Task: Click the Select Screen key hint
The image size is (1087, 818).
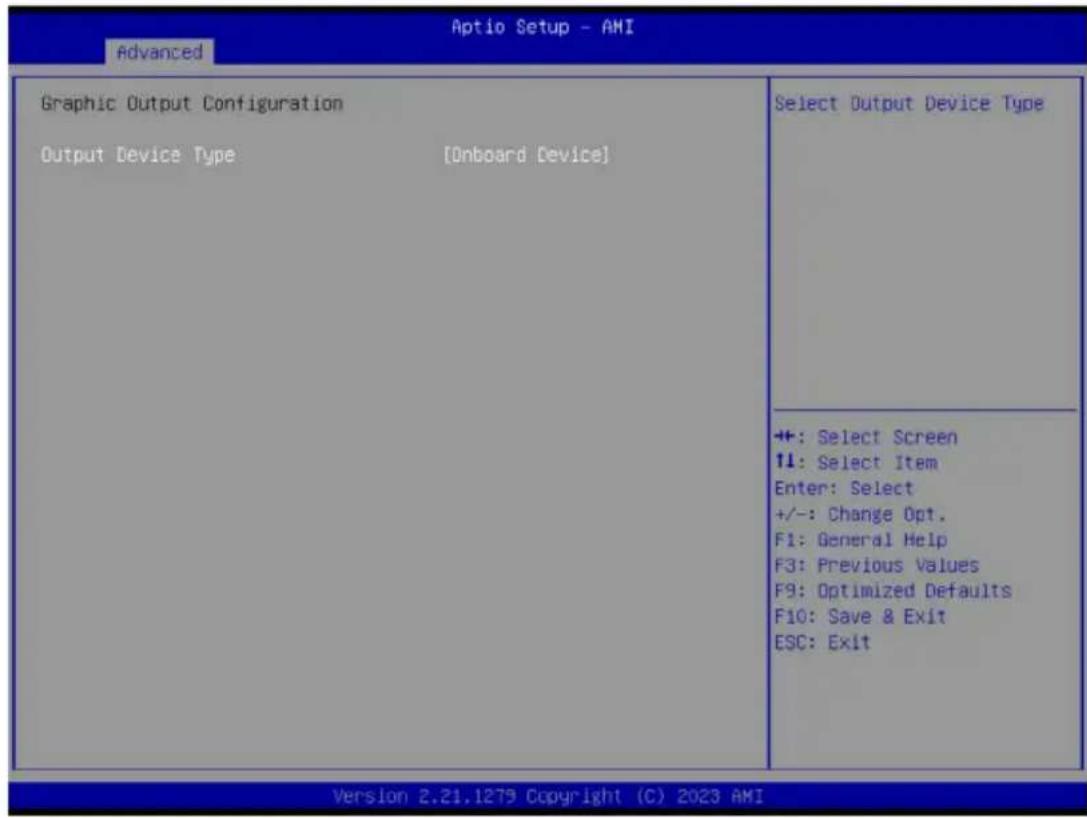Action: coord(866,437)
